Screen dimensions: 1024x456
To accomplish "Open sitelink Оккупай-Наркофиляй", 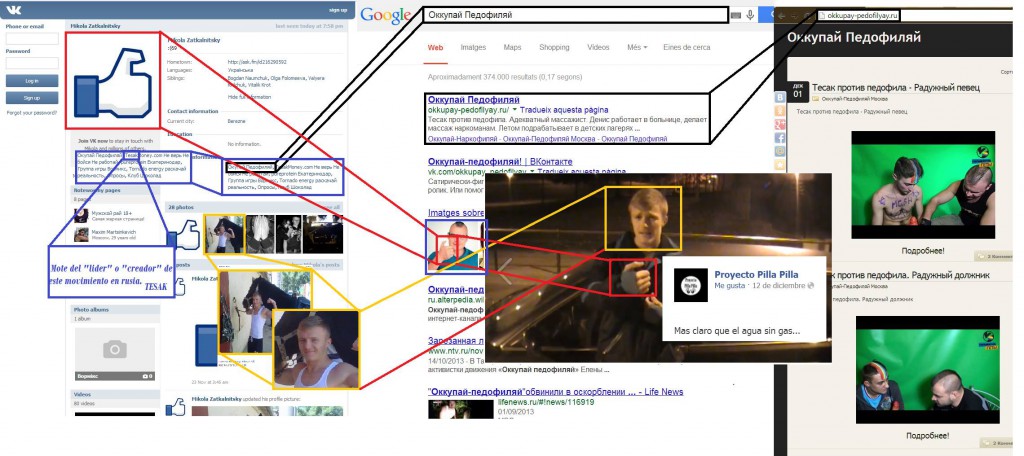I will (465, 139).
